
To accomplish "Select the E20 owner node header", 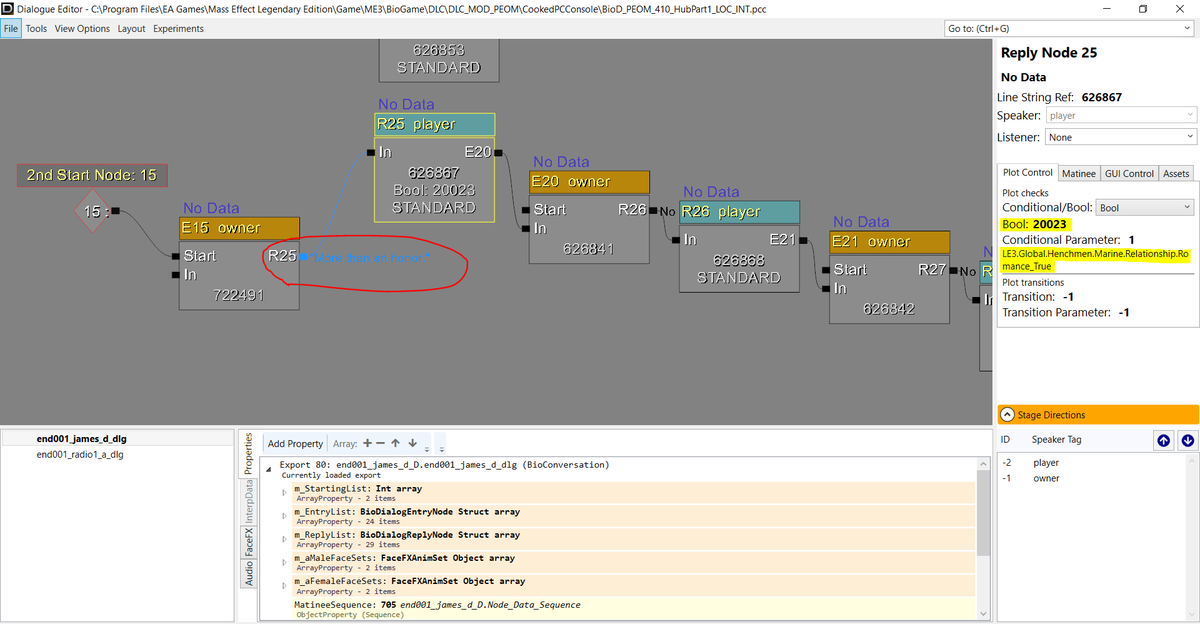I will pyautogui.click(x=589, y=181).
